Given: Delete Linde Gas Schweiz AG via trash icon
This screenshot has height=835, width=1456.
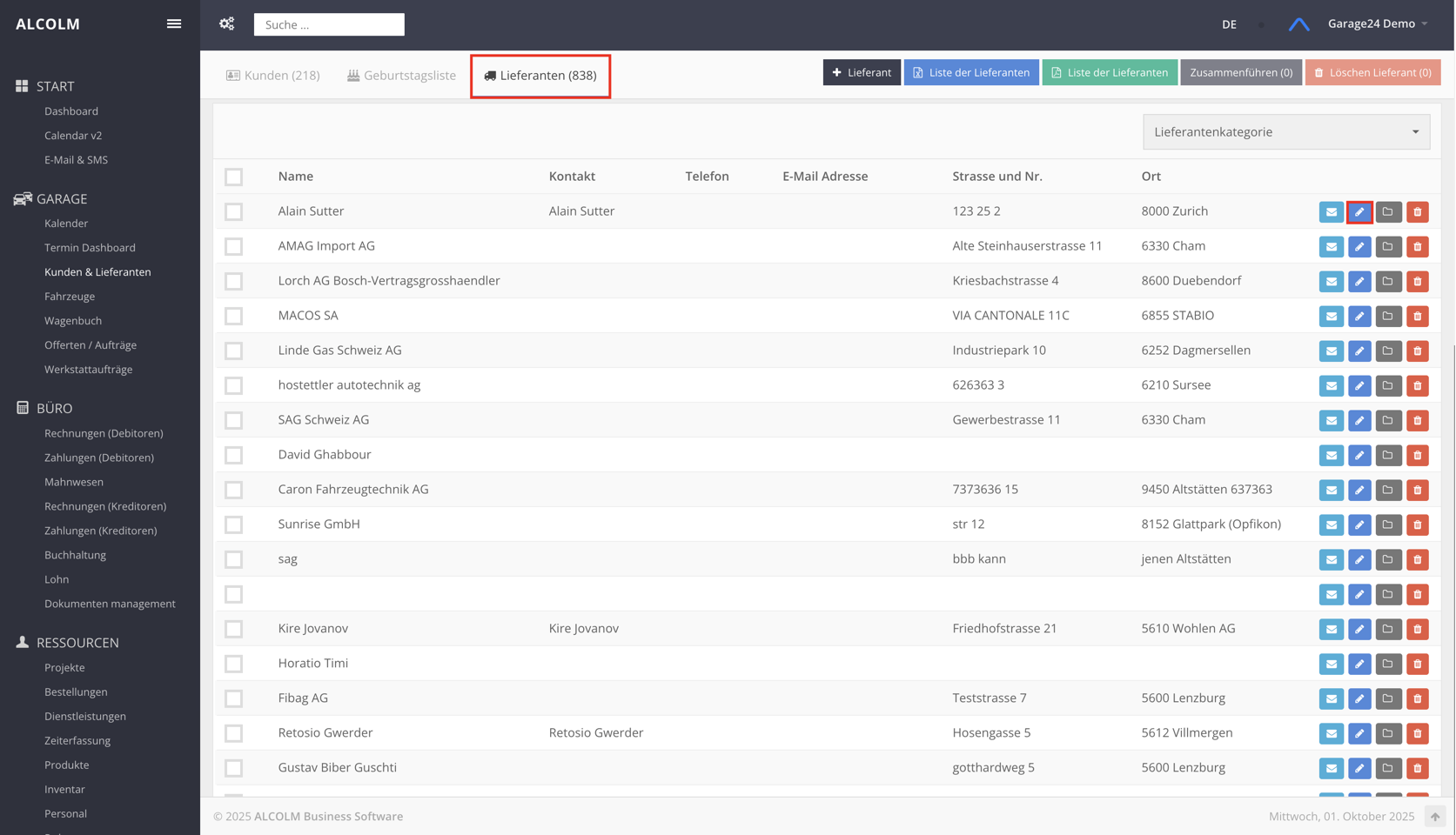Looking at the screenshot, I should [x=1417, y=351].
